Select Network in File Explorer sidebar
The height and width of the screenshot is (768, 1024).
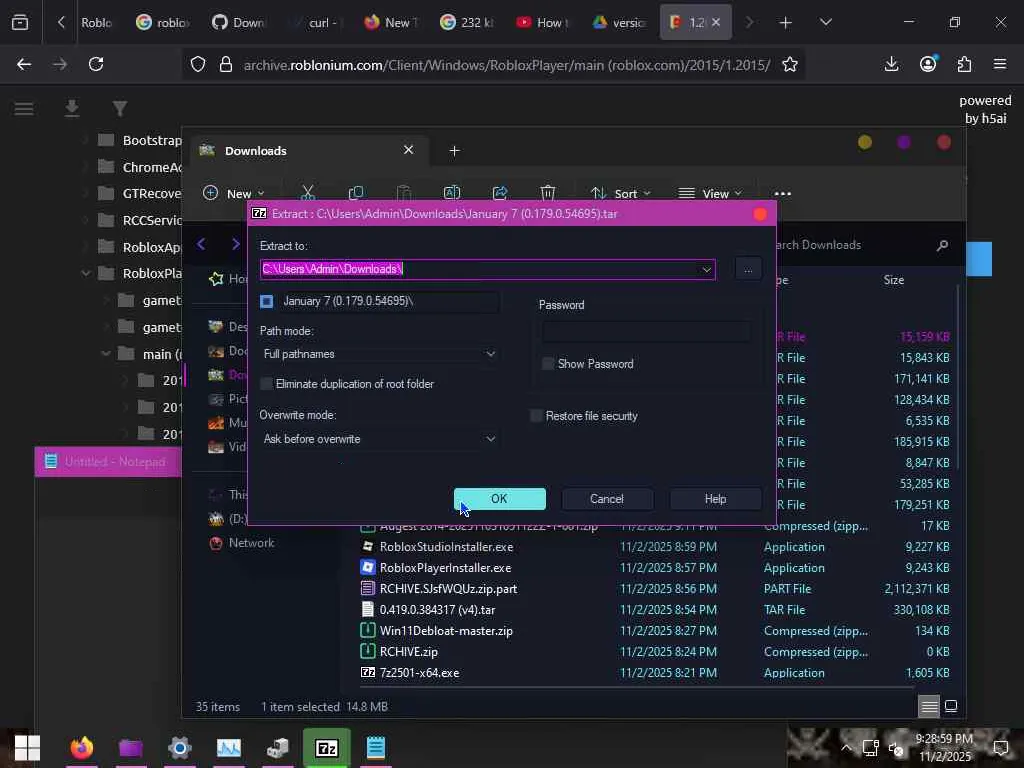(242, 543)
